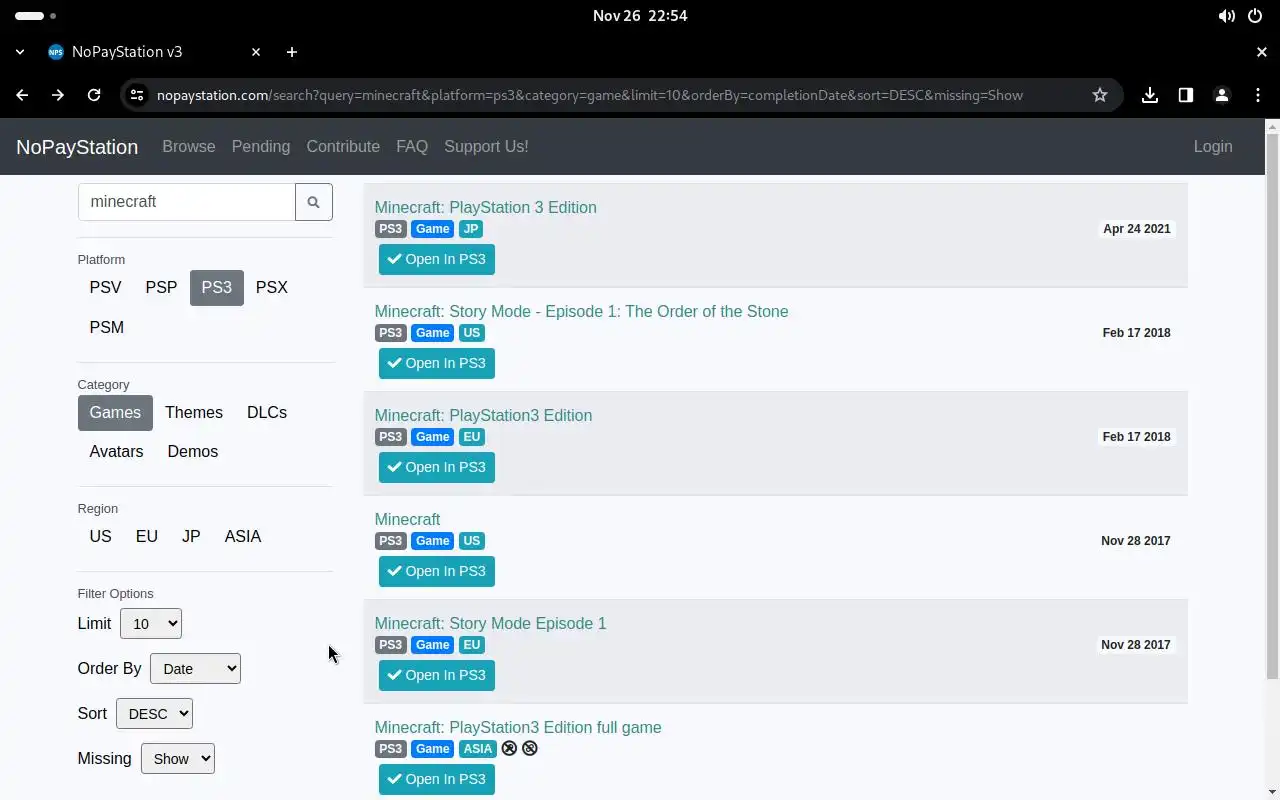Select DLCs category filter
Viewport: 1280px width, 800px height.
[267, 412]
